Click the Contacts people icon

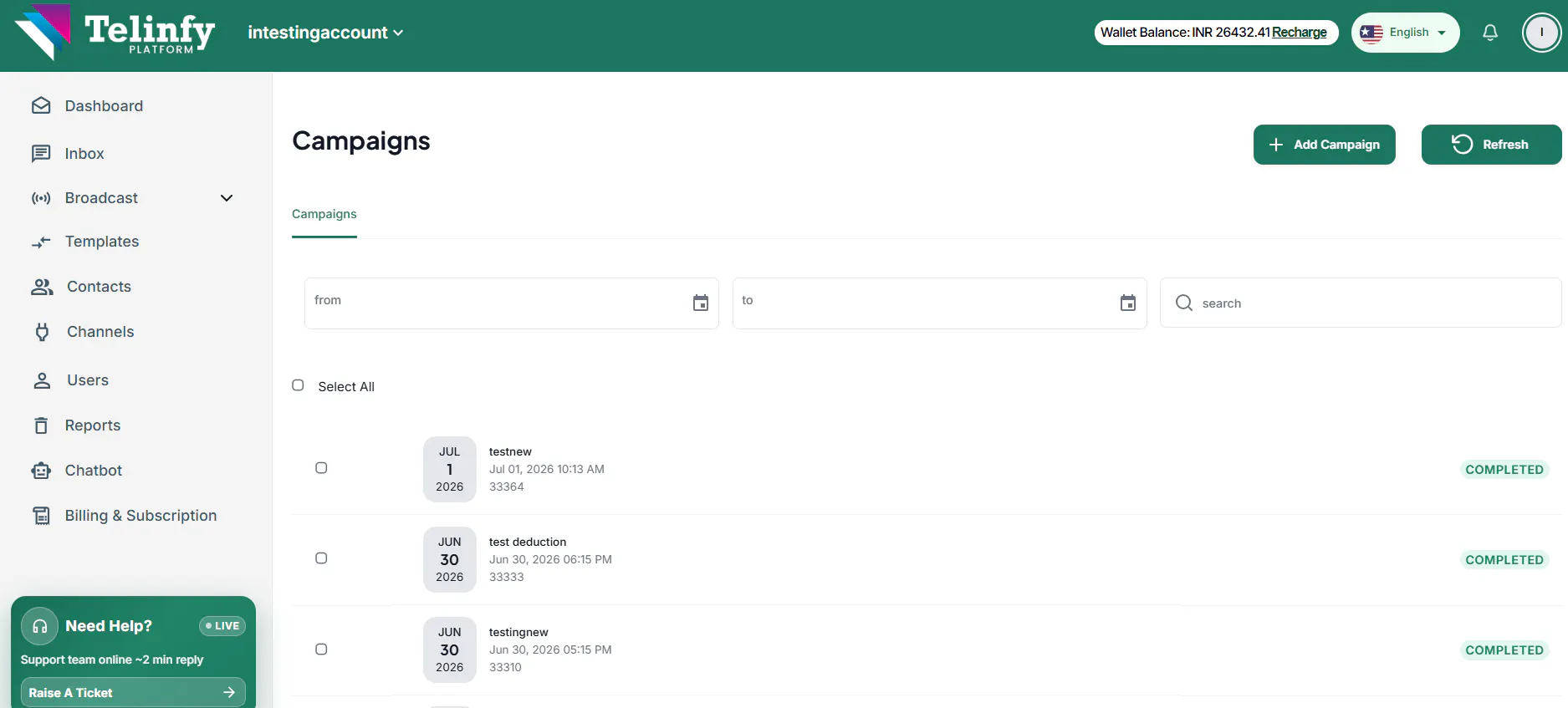pyautogui.click(x=42, y=287)
